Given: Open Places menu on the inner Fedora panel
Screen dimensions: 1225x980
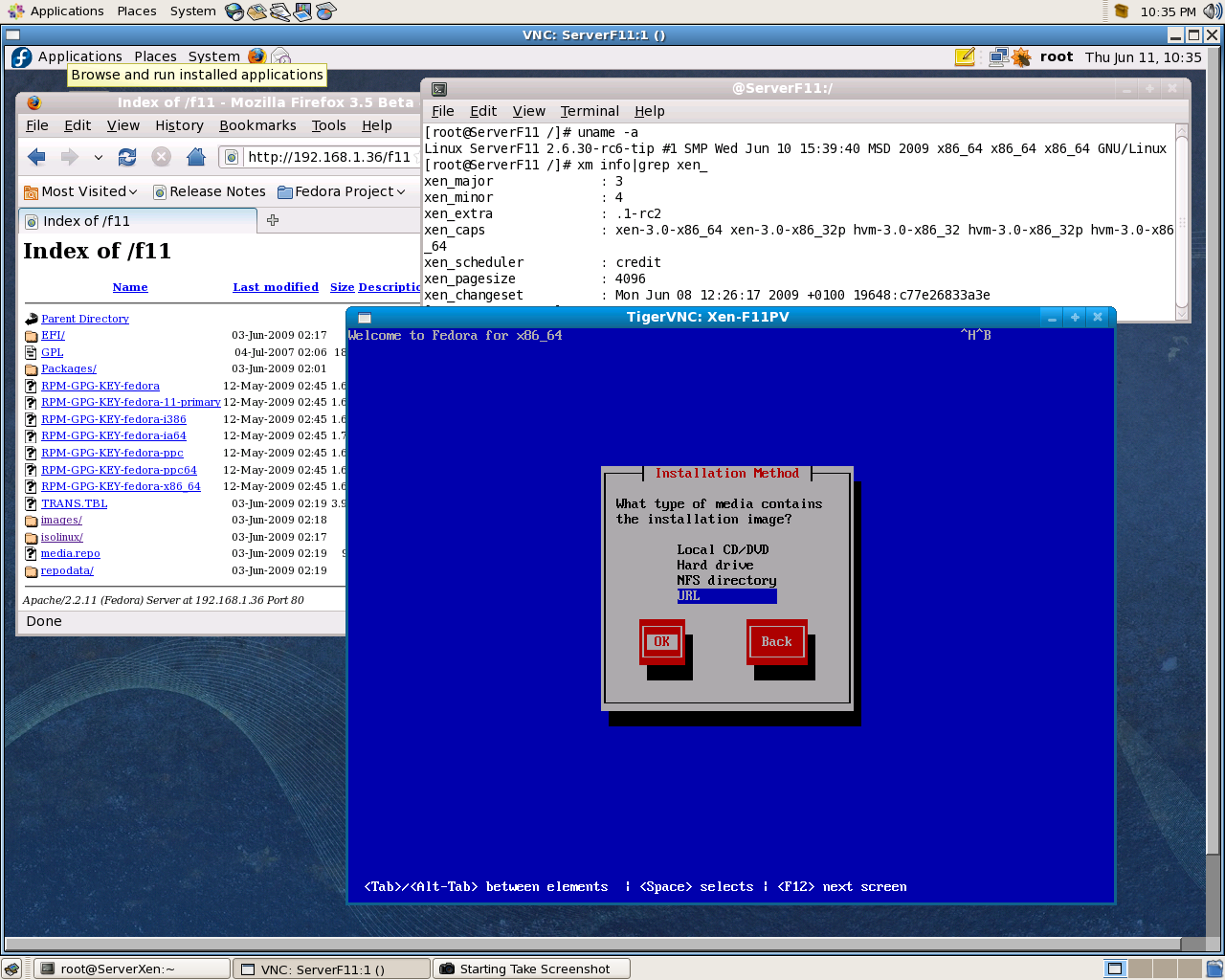Looking at the screenshot, I should tap(155, 56).
